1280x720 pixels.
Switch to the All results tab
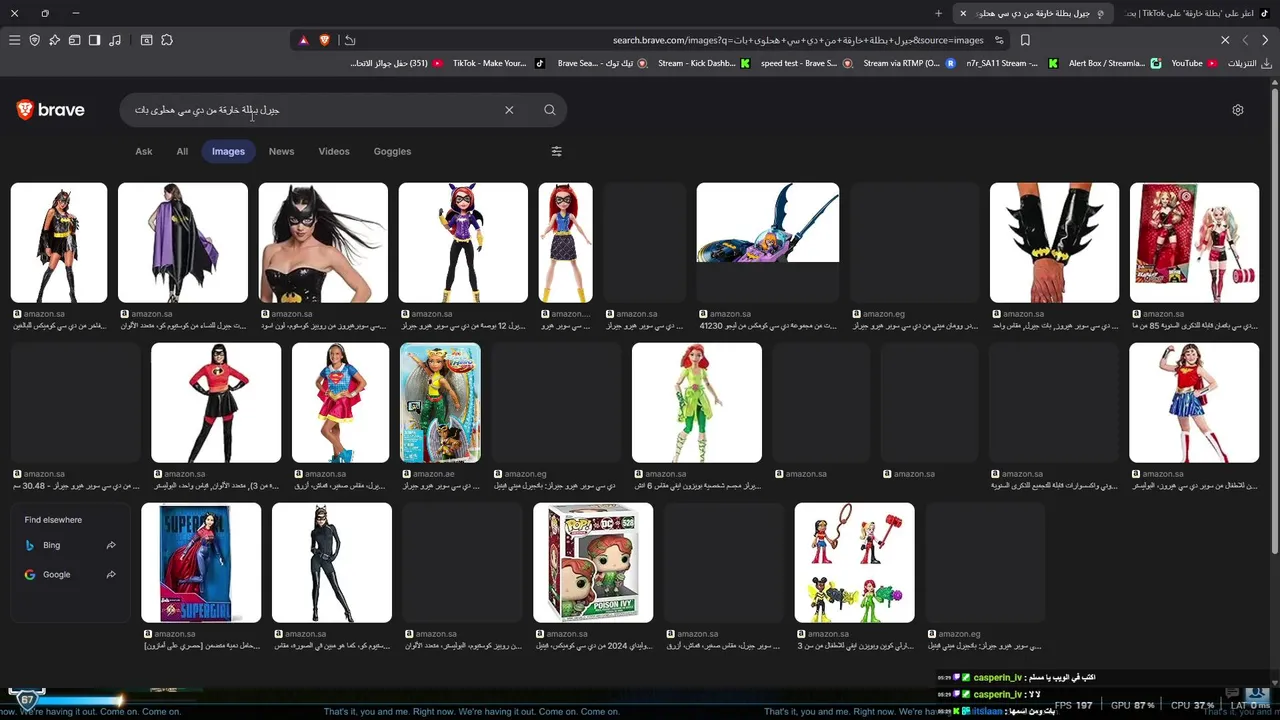(182, 151)
